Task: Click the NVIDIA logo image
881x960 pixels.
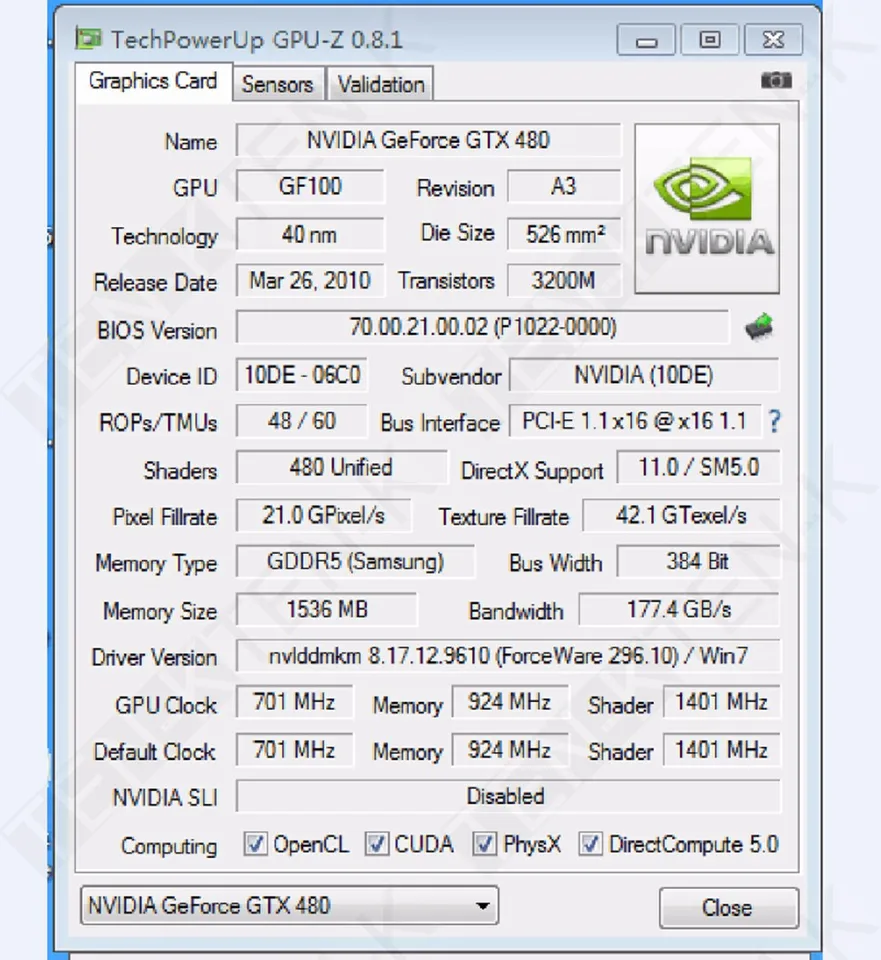Action: [707, 209]
